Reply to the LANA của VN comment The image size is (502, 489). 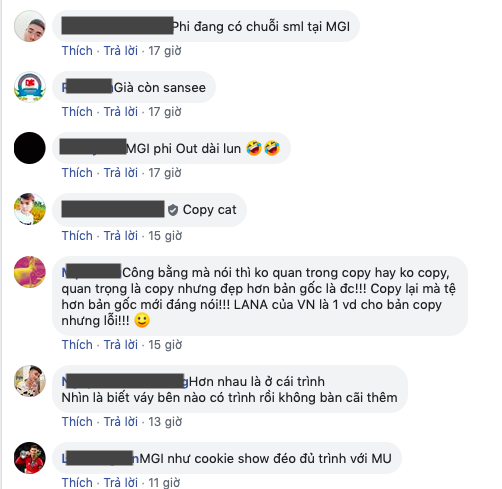(121, 345)
